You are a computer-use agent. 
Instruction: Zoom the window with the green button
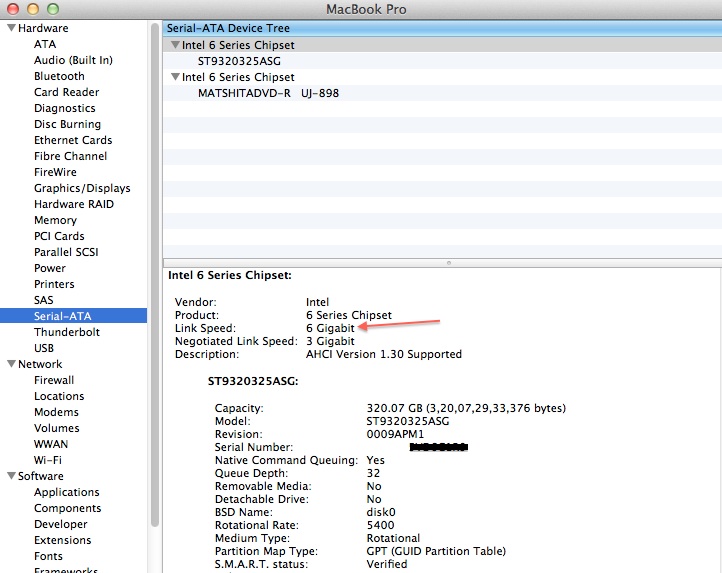(x=53, y=9)
